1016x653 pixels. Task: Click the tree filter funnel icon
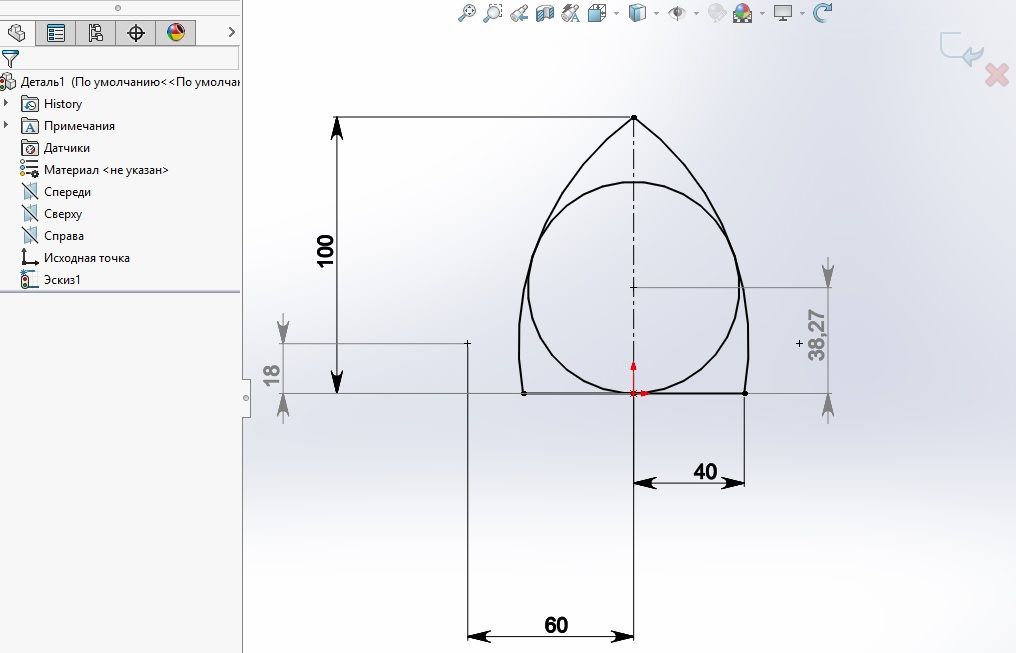point(10,59)
